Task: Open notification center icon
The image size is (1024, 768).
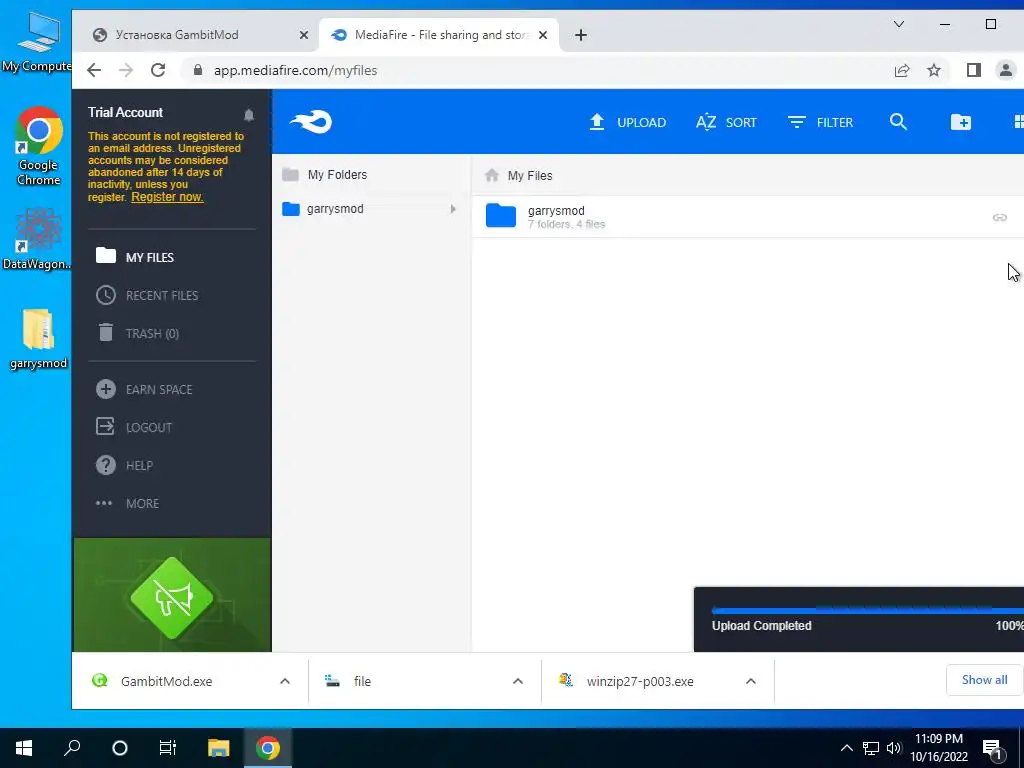Action: [992, 748]
